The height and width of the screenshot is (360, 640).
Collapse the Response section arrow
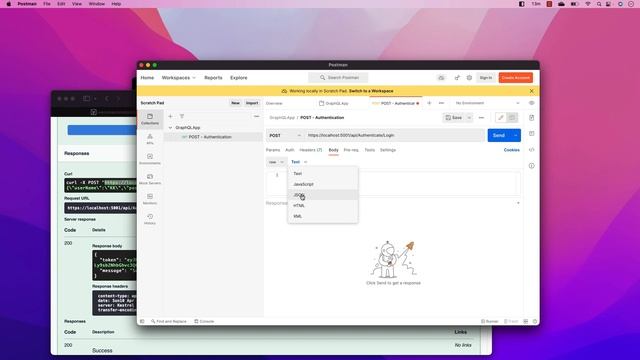coord(518,203)
